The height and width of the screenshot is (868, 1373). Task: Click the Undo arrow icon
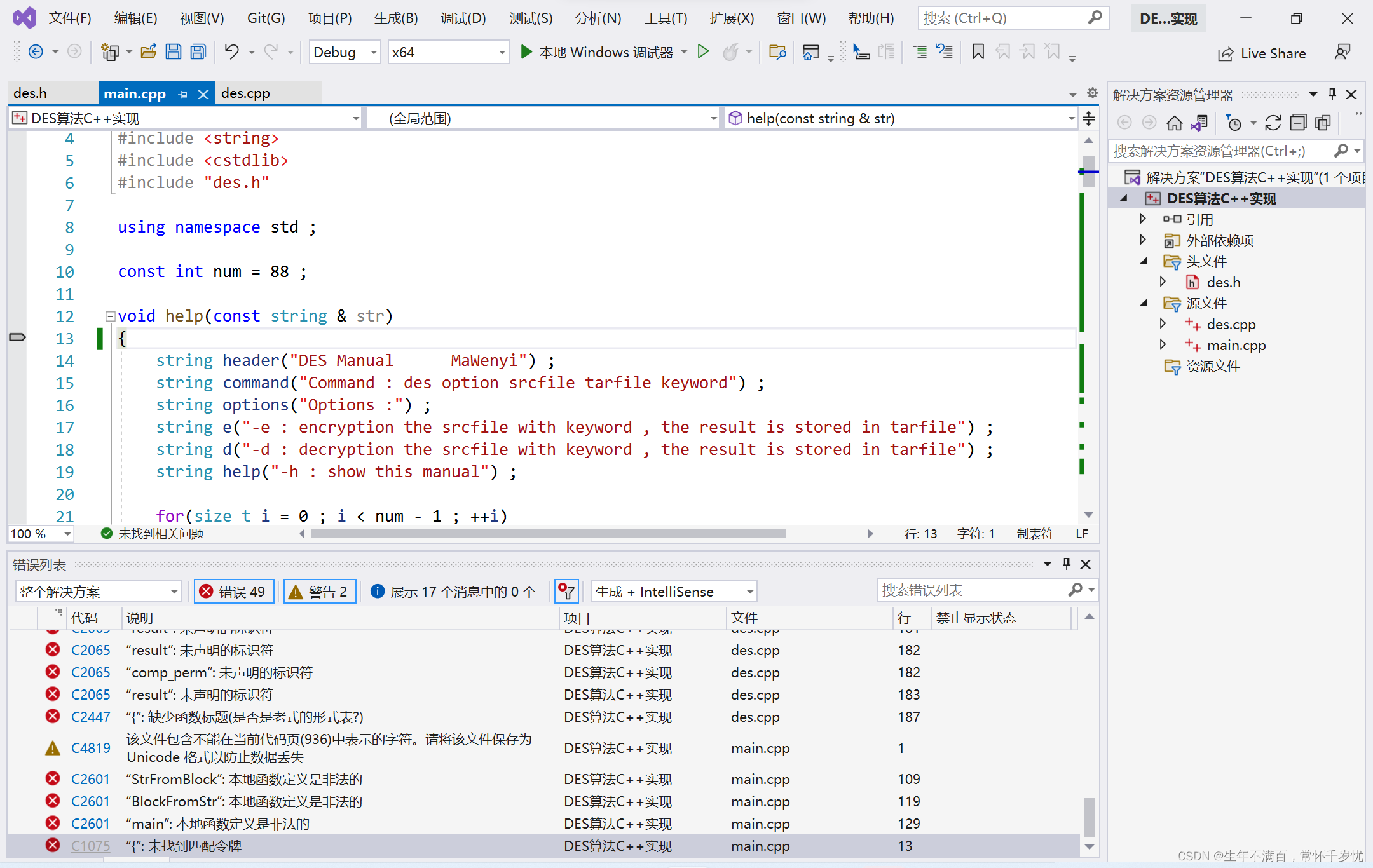tap(231, 52)
